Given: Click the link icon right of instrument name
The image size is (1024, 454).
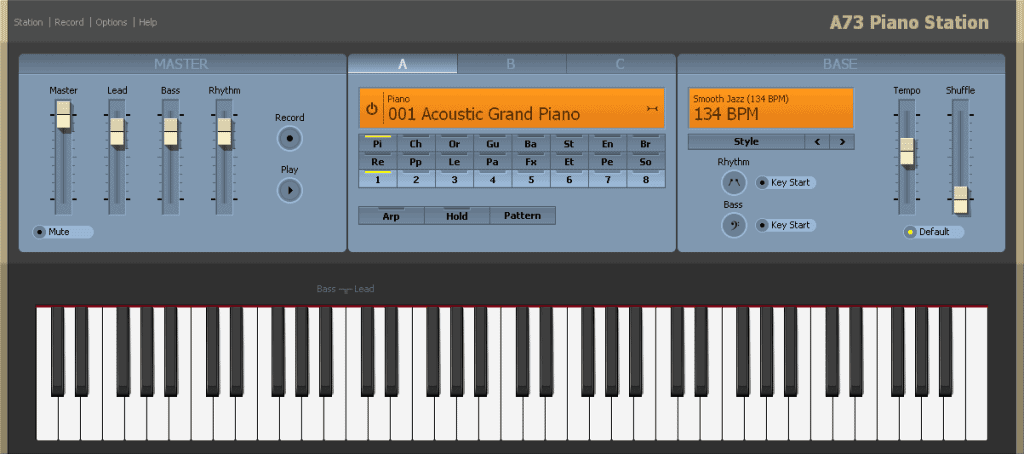Looking at the screenshot, I should (x=652, y=108).
